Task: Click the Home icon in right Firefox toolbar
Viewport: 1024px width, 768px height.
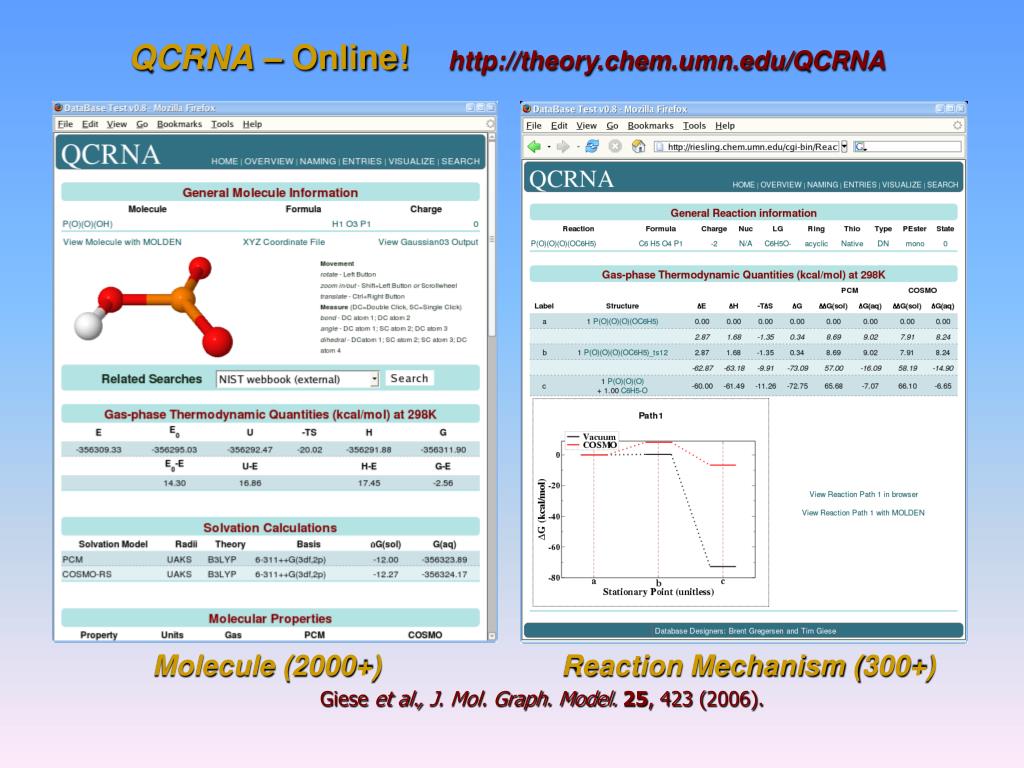Action: 639,146
